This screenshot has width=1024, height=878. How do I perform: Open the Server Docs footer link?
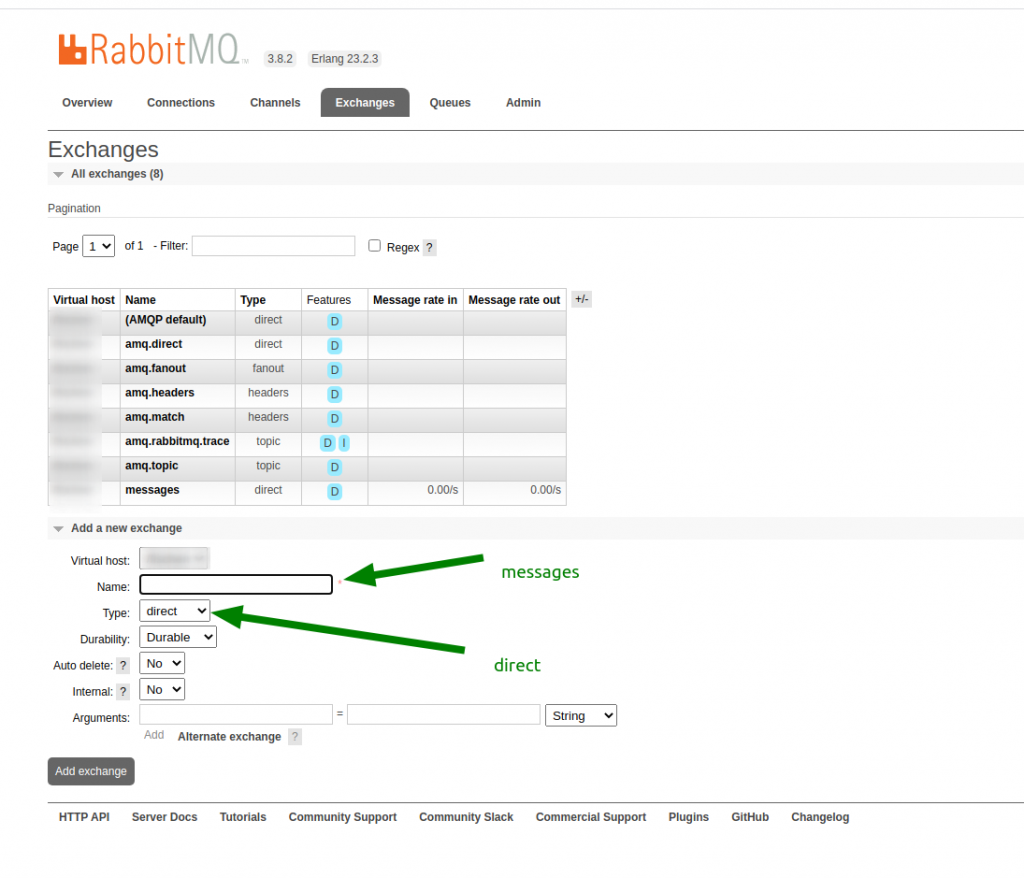[x=165, y=817]
